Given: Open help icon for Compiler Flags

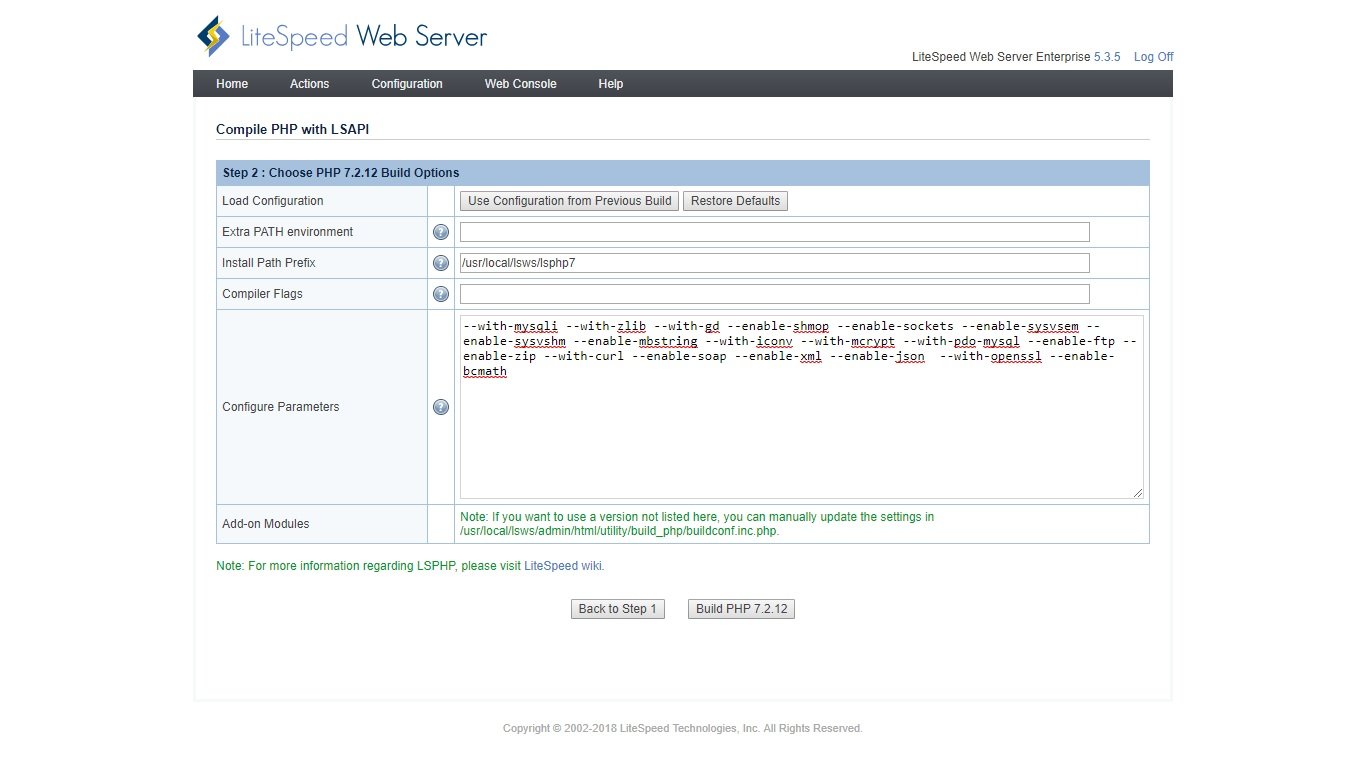Looking at the screenshot, I should pos(441,294).
